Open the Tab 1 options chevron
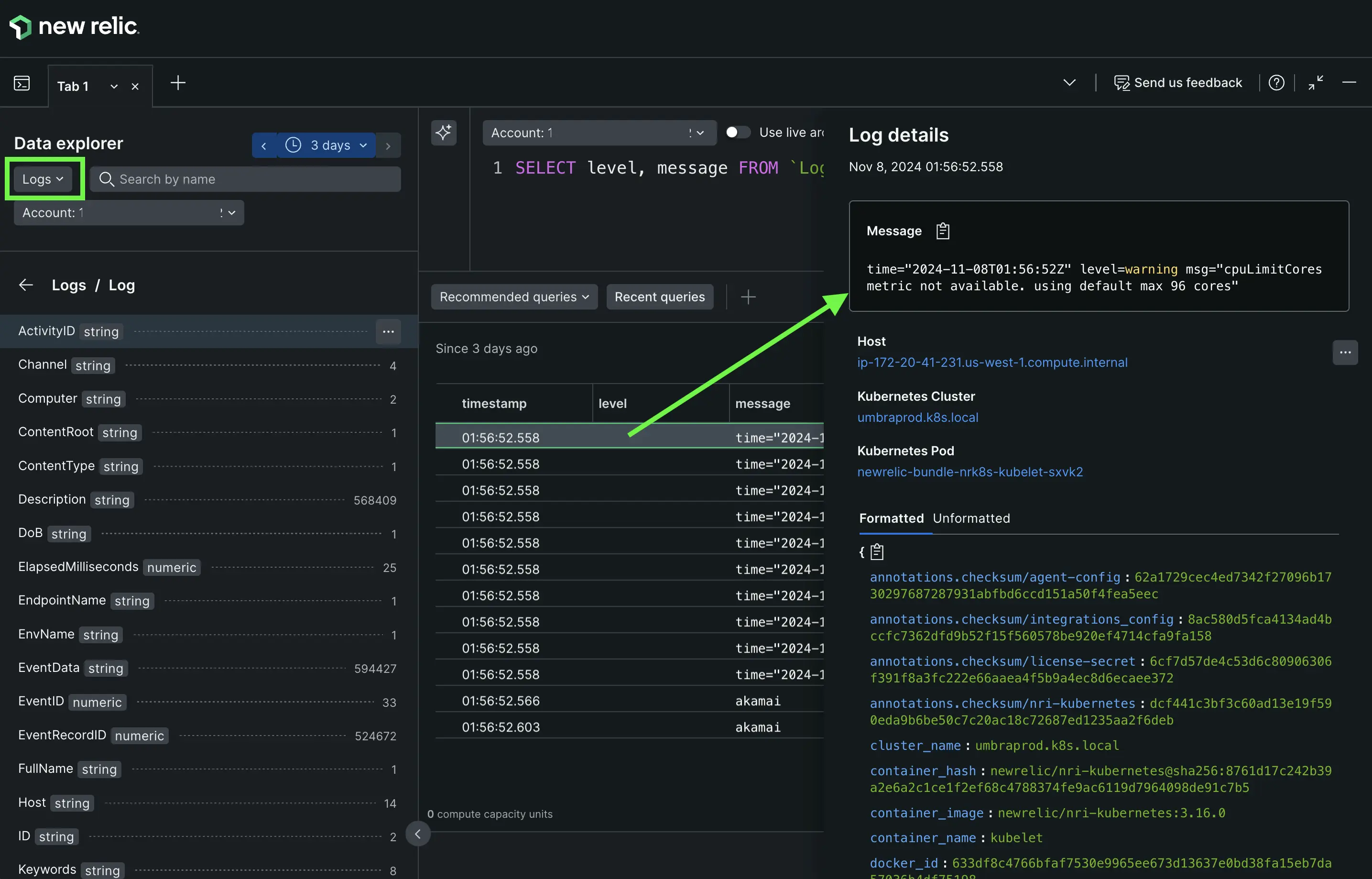Viewport: 1372px width, 879px height. click(114, 86)
